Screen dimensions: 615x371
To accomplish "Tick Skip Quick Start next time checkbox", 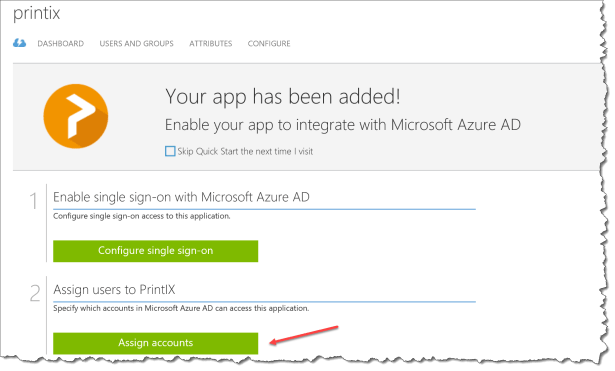I will (170, 151).
